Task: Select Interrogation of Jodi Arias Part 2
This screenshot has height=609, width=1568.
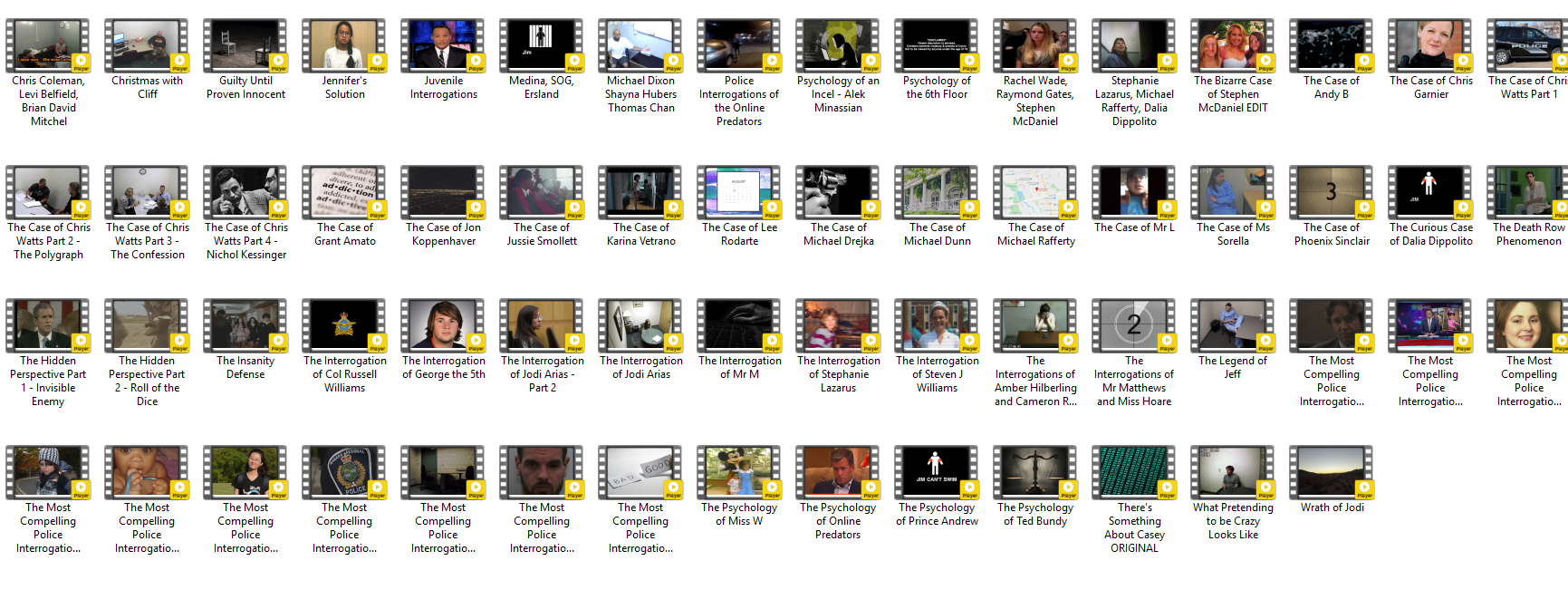Action: (542, 325)
